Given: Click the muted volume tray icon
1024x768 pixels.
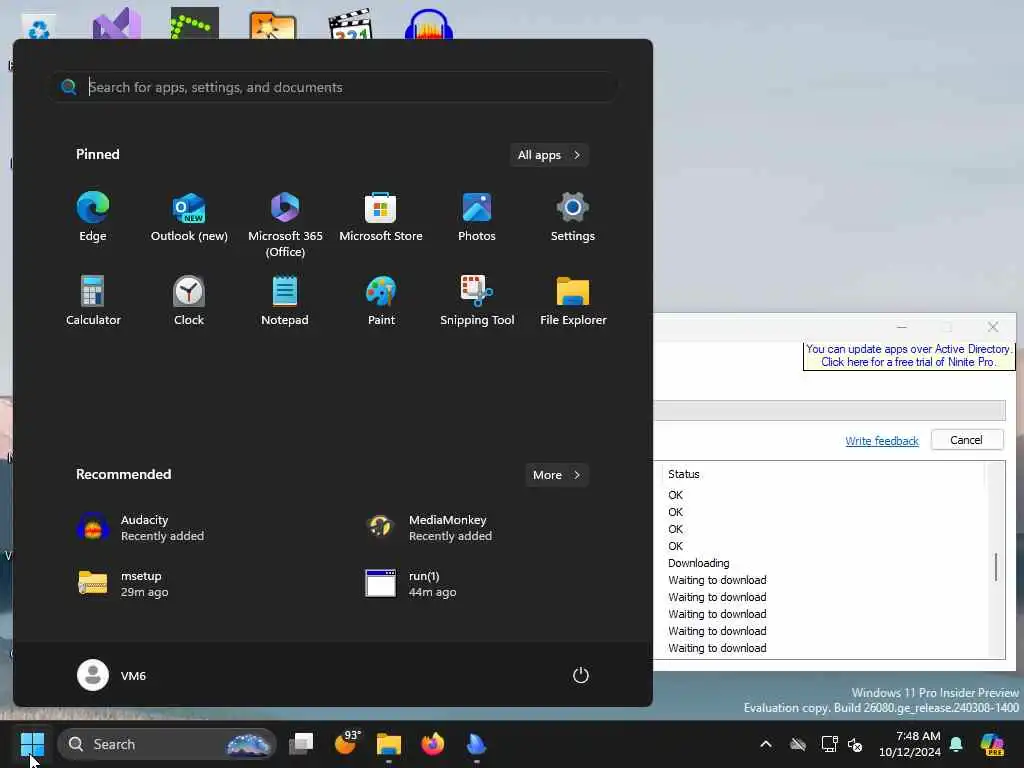Looking at the screenshot, I should point(855,744).
